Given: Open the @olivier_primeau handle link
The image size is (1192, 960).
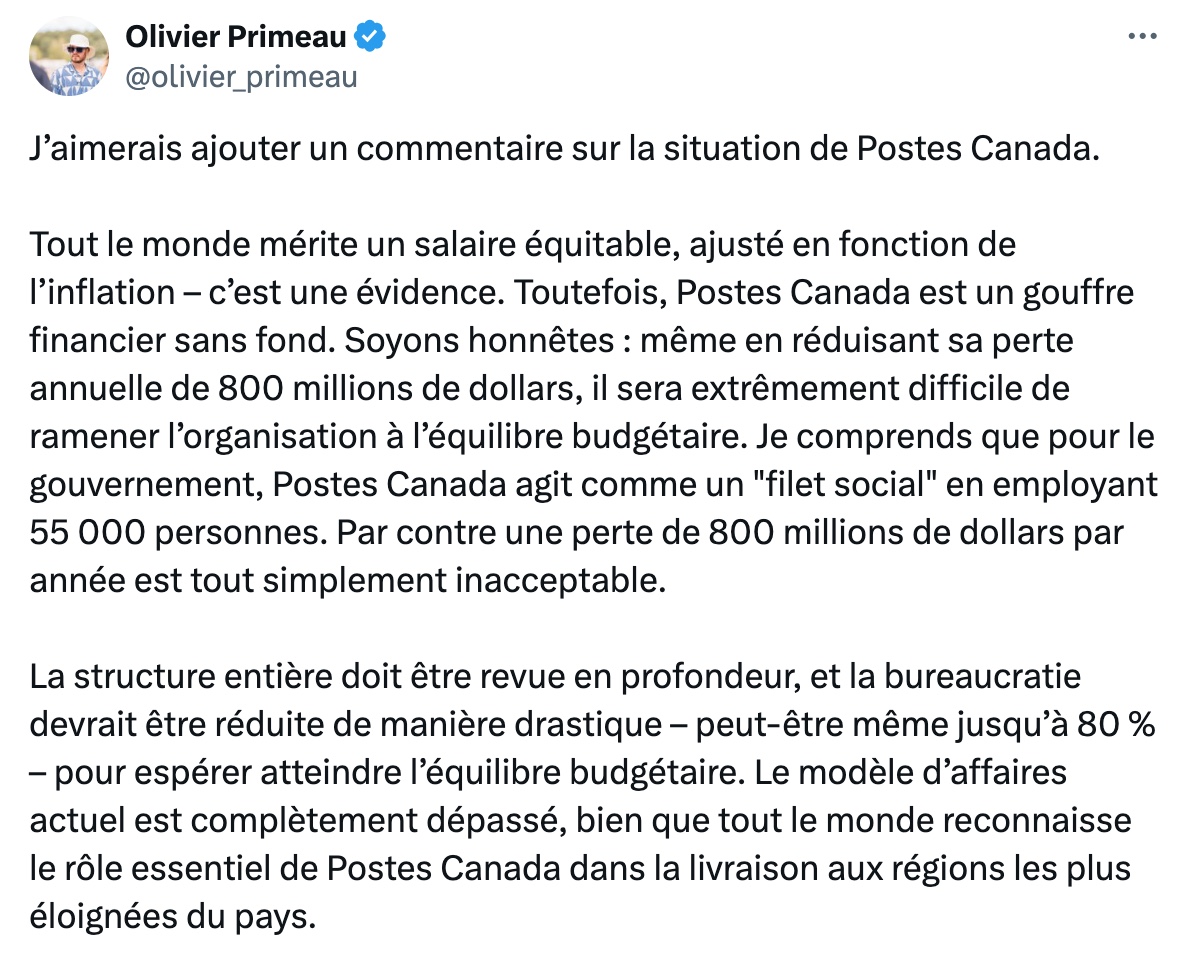Looking at the screenshot, I should click(x=241, y=78).
